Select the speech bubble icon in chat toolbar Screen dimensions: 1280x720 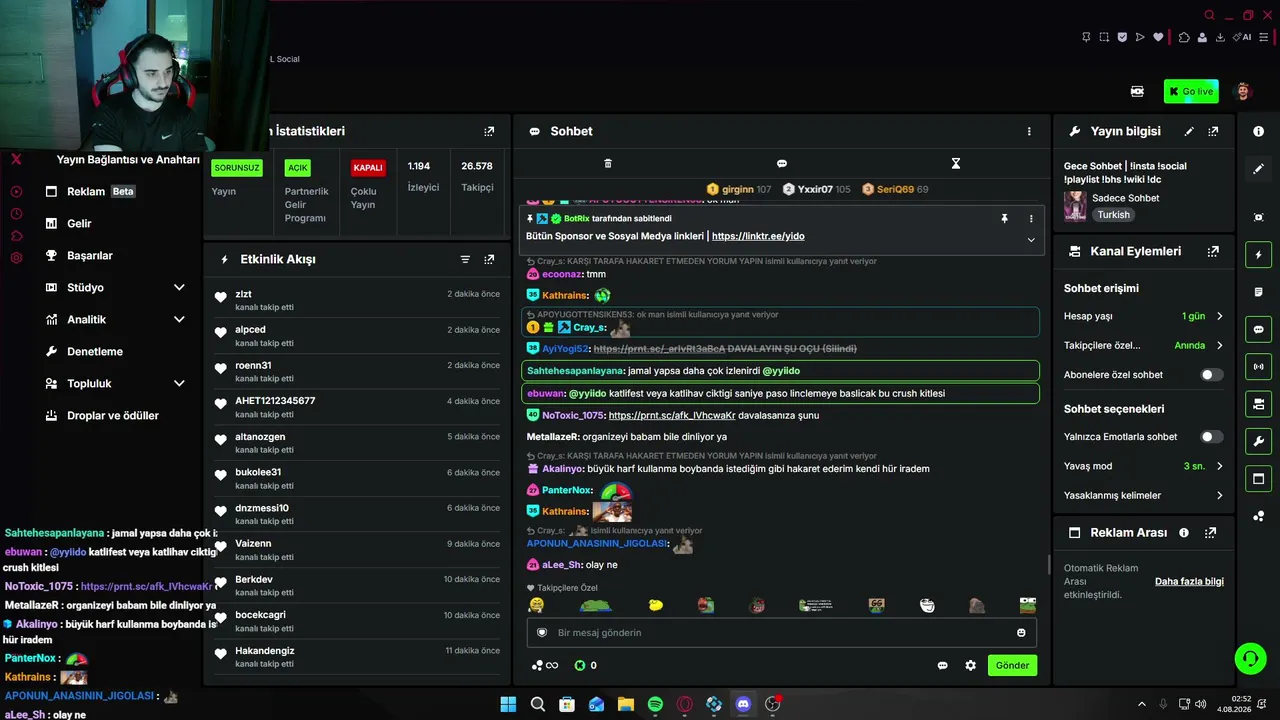tap(782, 163)
